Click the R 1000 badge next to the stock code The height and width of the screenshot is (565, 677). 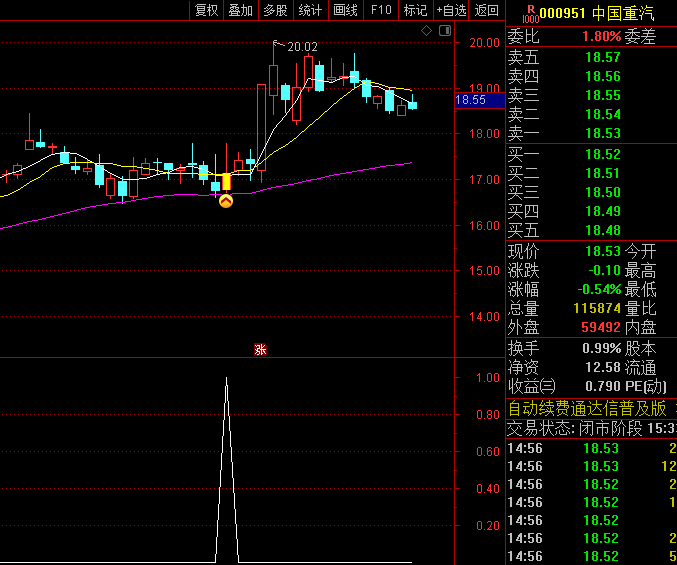531,14
